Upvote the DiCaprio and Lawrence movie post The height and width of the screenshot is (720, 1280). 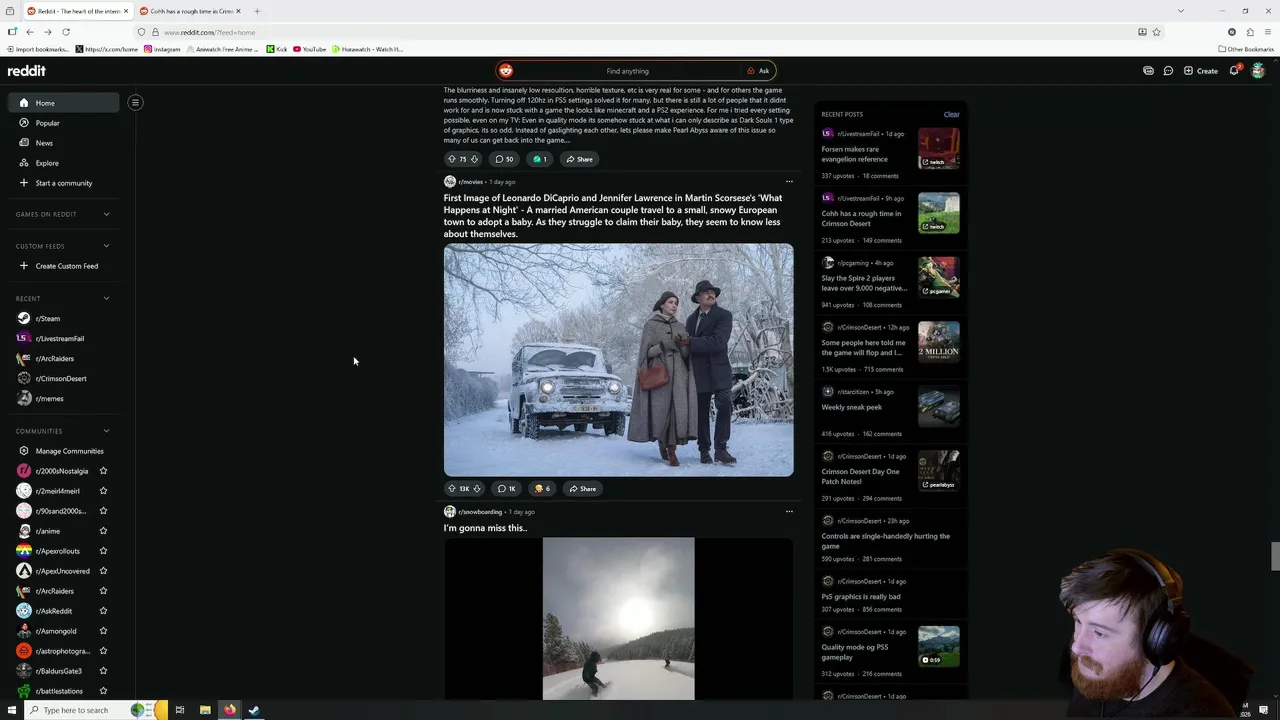point(451,489)
